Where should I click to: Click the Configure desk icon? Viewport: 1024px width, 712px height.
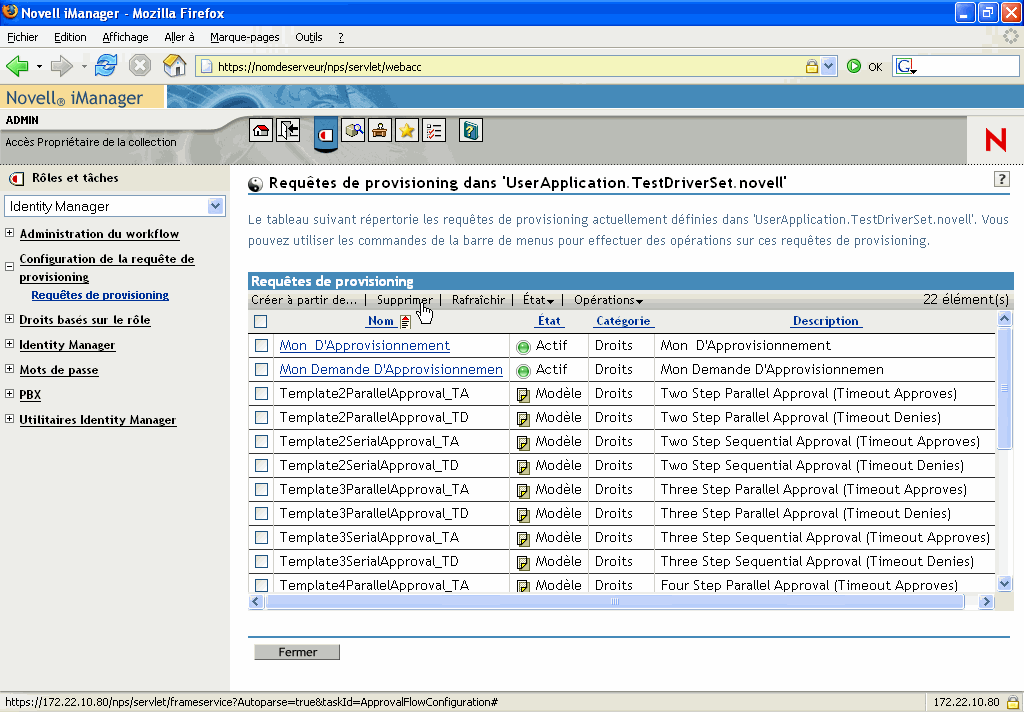pyautogui.click(x=380, y=130)
